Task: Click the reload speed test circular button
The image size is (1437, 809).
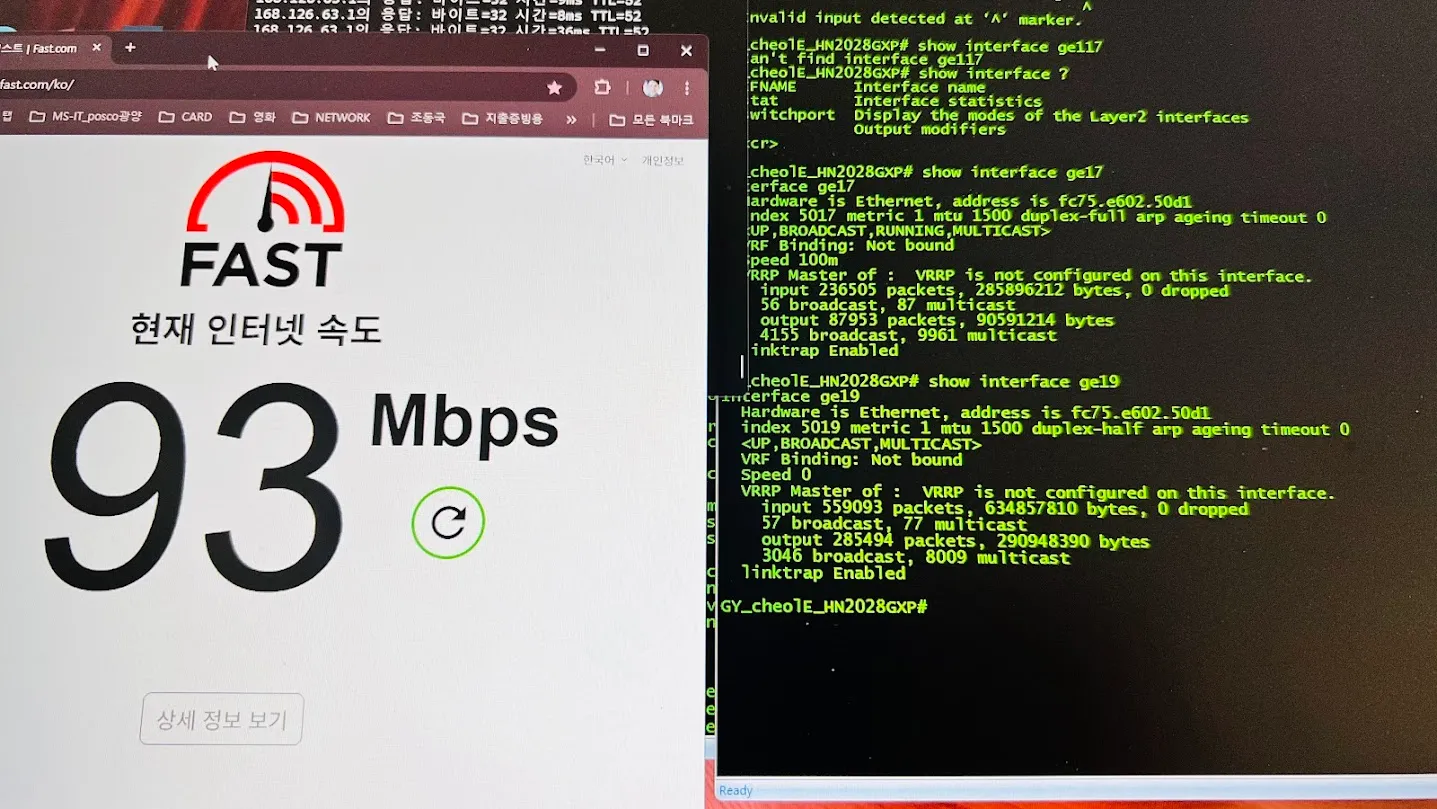Action: coord(448,522)
